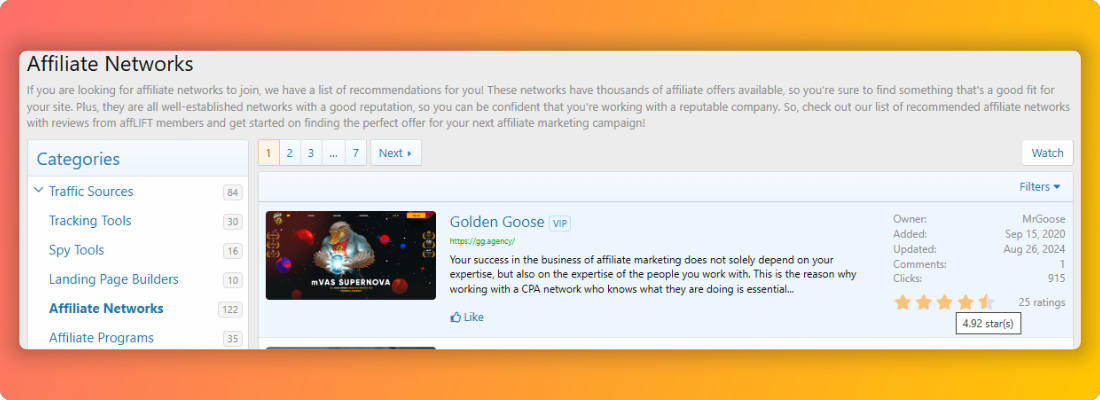This screenshot has height=400, width=1100.
Task: Open Tracking Tools category
Action: tap(90, 221)
